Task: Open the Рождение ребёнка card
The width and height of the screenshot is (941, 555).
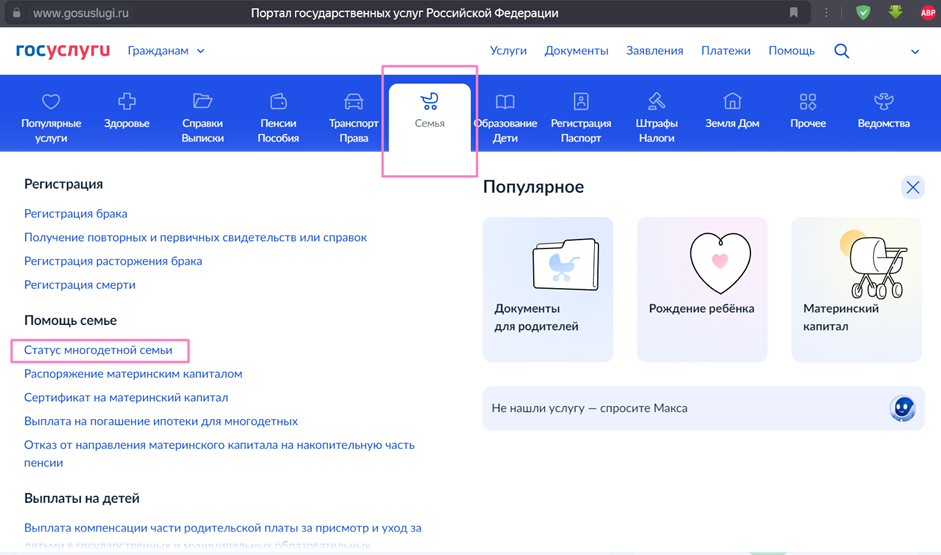Action: tap(702, 289)
